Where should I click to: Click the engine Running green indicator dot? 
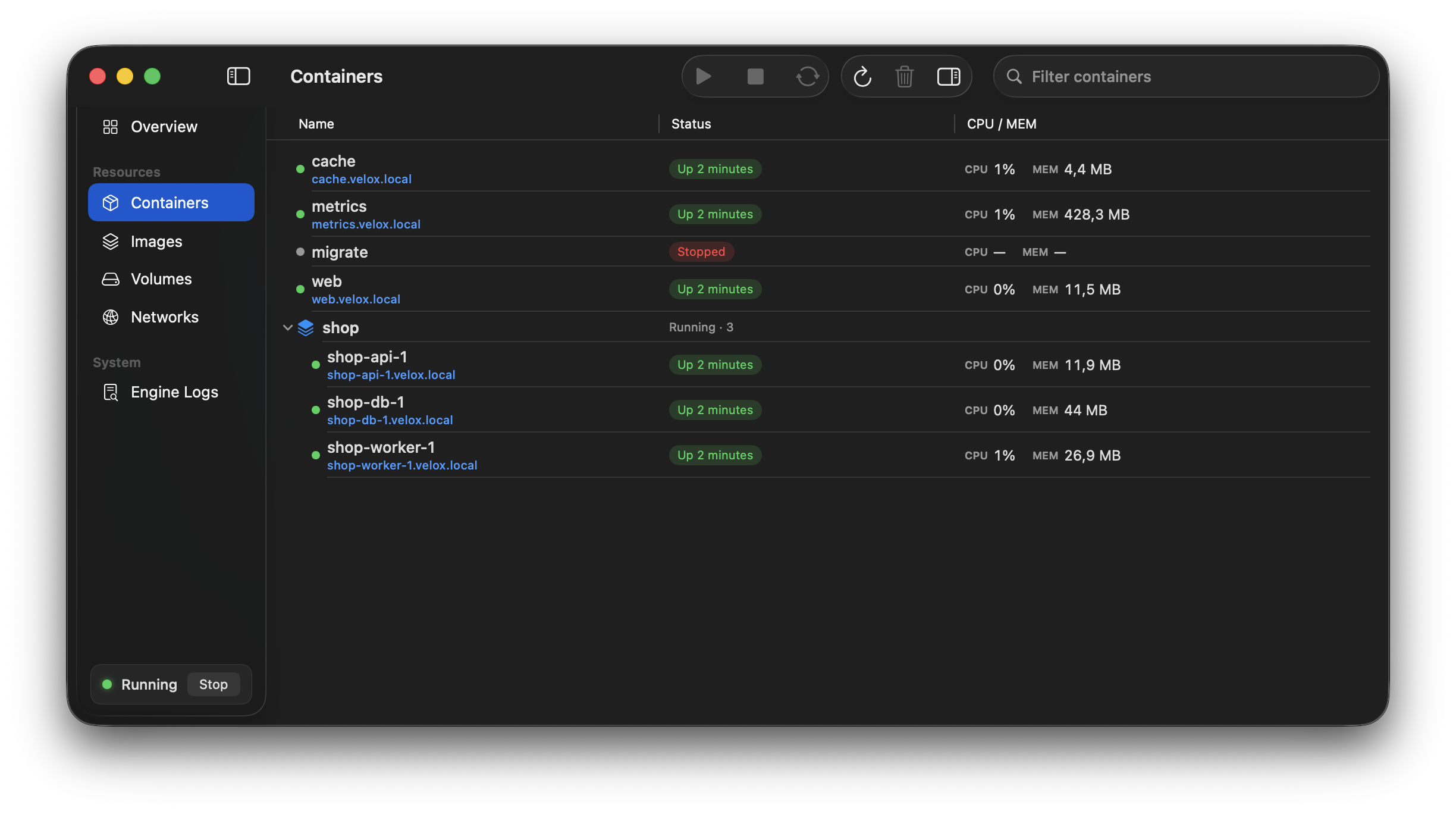click(x=107, y=684)
